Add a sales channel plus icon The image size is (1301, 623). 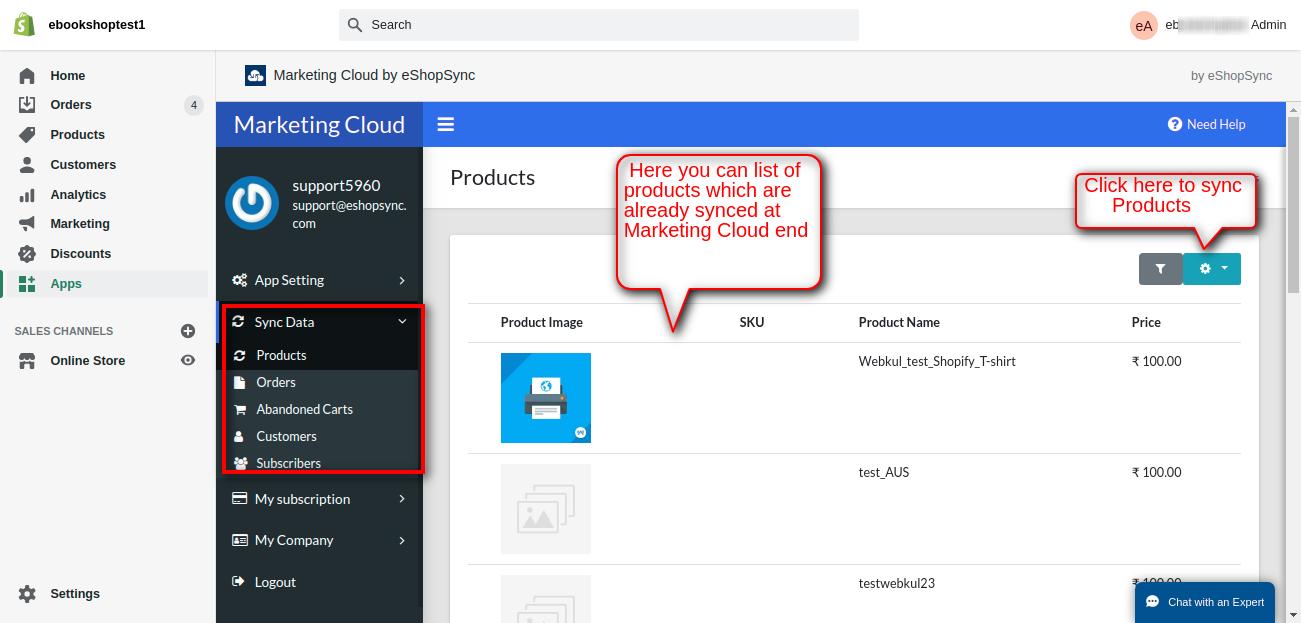pos(187,331)
